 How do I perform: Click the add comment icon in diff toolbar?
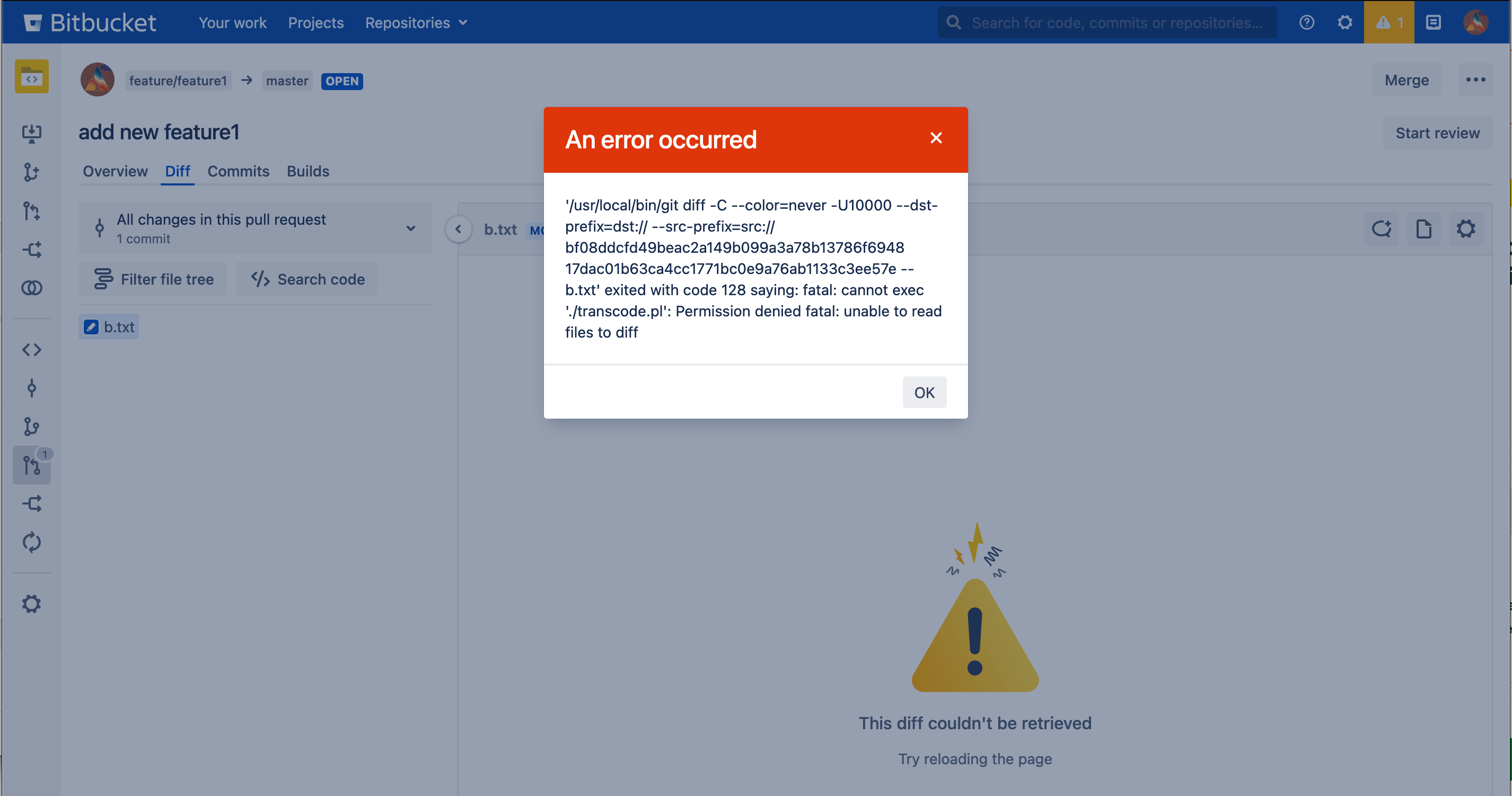pos(1381,229)
